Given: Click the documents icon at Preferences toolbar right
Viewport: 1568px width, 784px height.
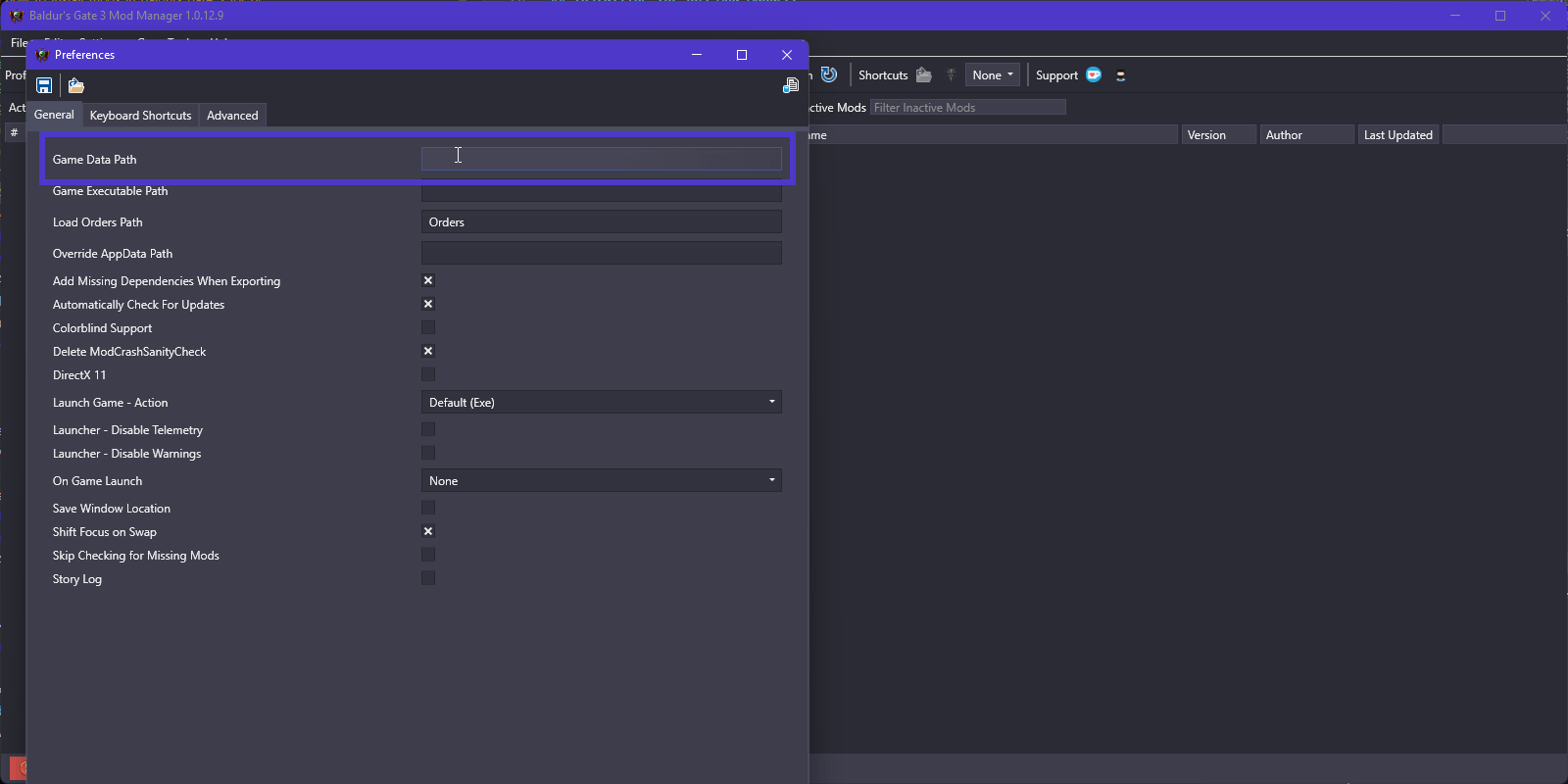Looking at the screenshot, I should point(790,85).
